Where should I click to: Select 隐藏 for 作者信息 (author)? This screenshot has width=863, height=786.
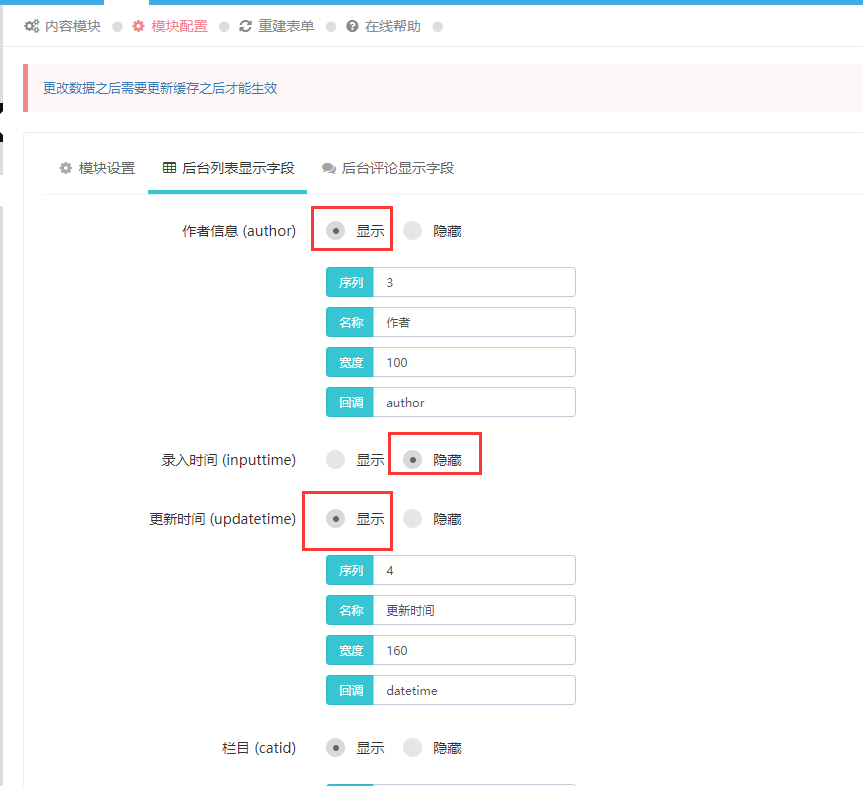pos(412,231)
